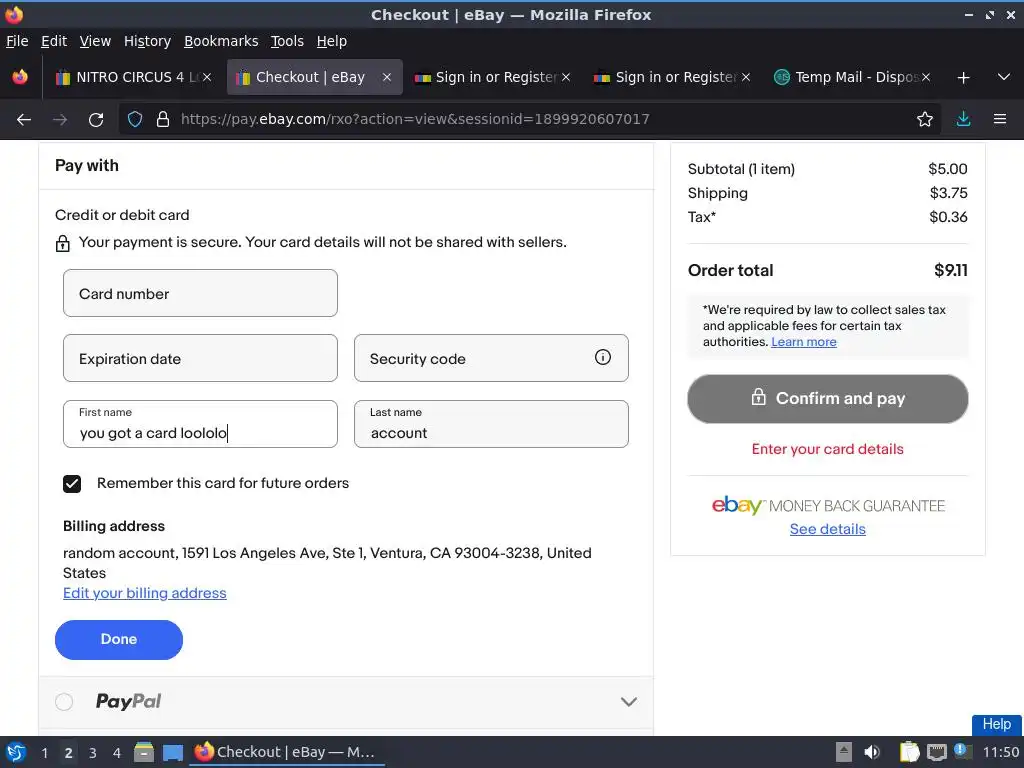Click the show desktop taskbar icon
This screenshot has height=768, width=1024.
pyautogui.click(x=172, y=752)
